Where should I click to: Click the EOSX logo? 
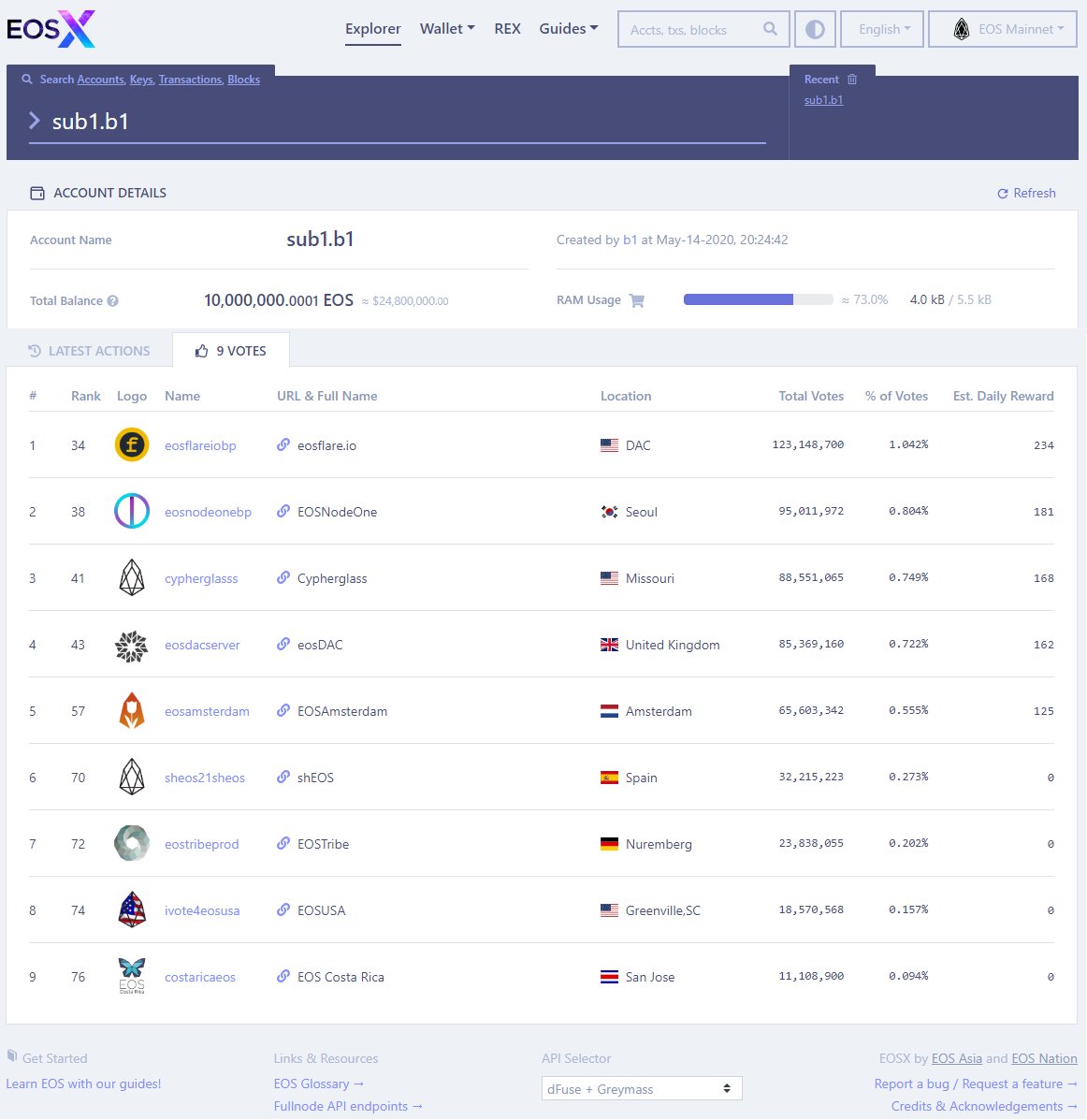[x=51, y=29]
